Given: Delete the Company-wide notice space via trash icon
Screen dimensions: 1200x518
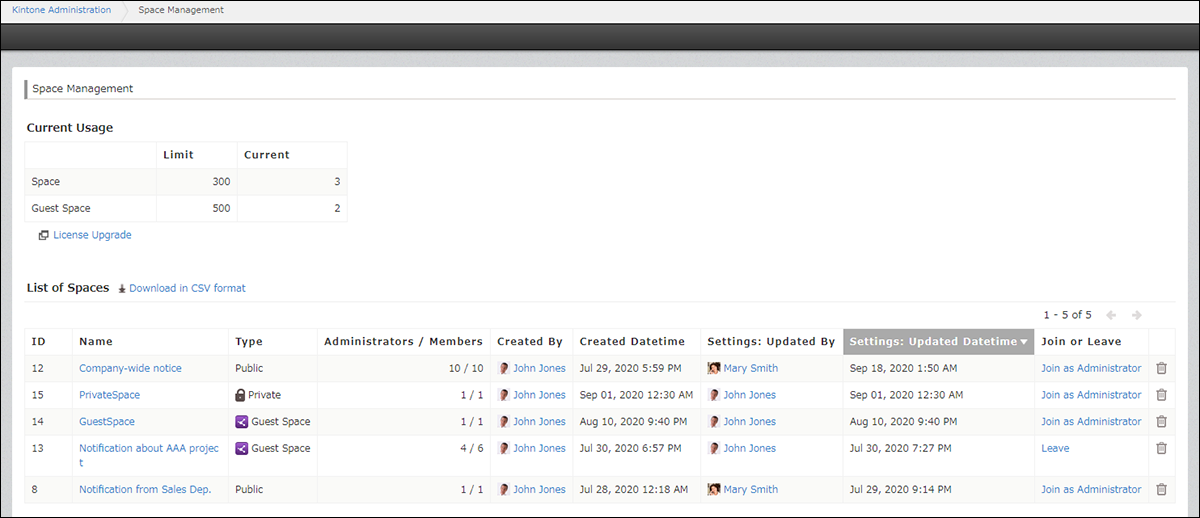Looking at the screenshot, I should 1161,368.
